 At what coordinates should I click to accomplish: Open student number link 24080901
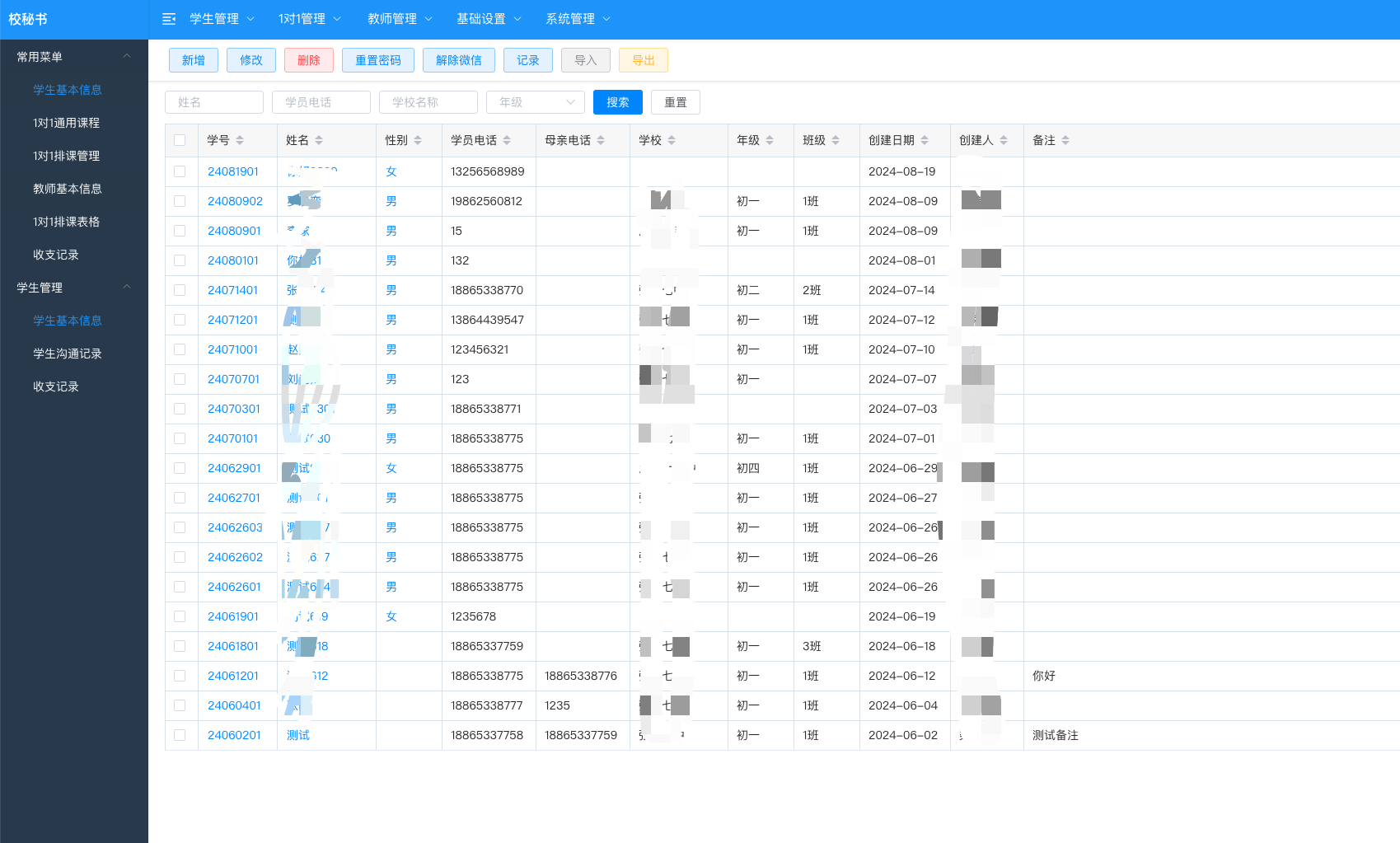click(234, 231)
